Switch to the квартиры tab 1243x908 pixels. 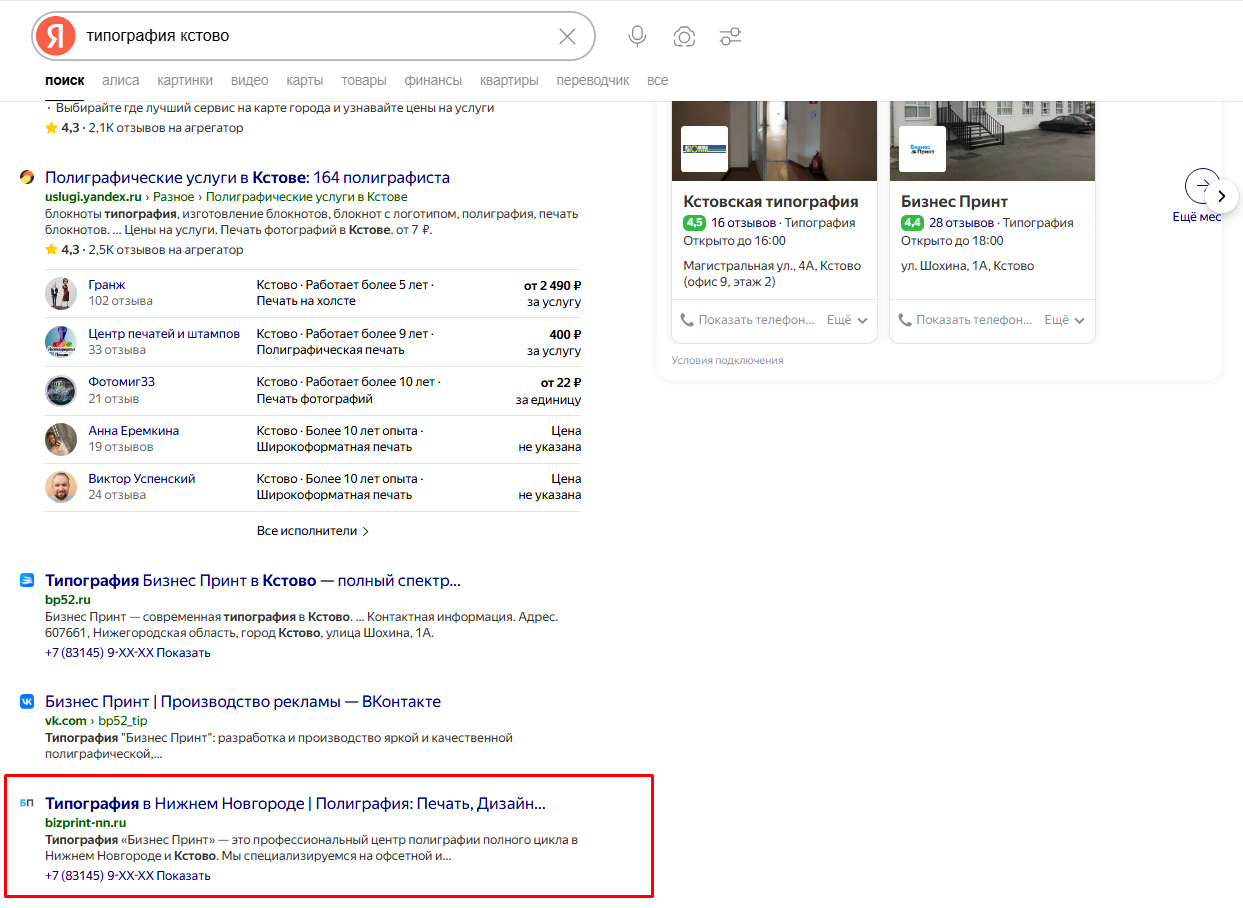click(x=509, y=80)
